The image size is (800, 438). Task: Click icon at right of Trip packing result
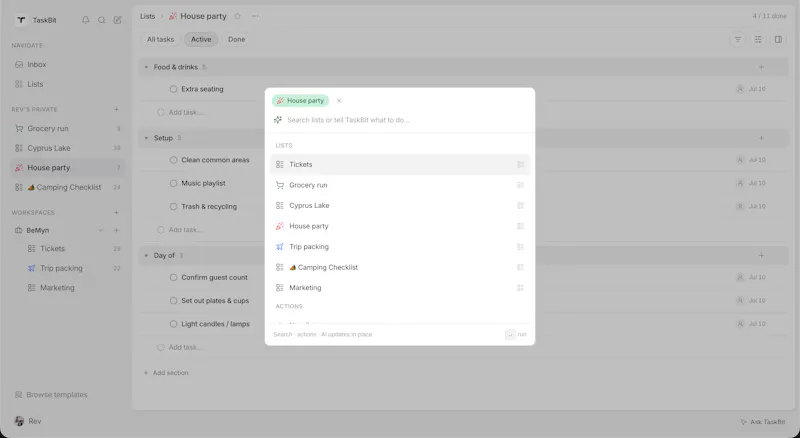(x=520, y=247)
